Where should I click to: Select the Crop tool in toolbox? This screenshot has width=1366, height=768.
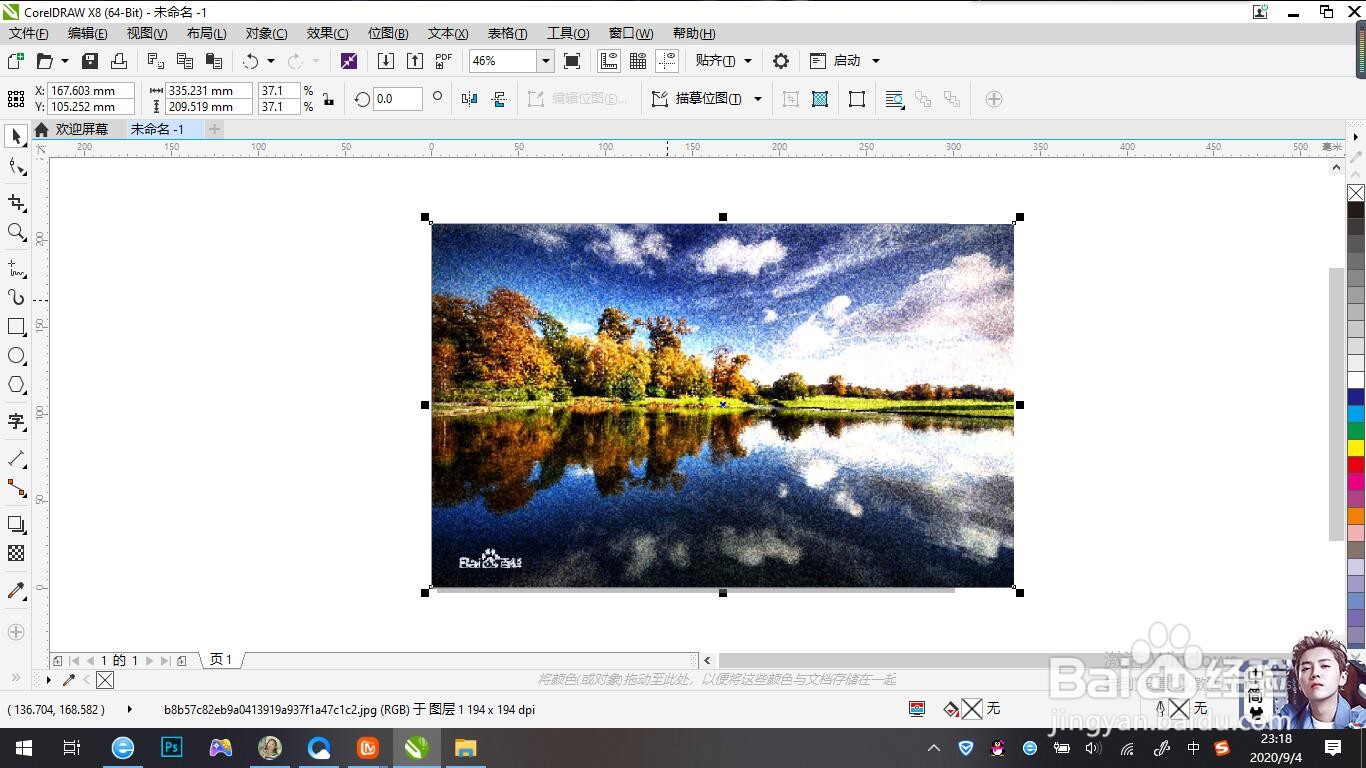[x=16, y=203]
